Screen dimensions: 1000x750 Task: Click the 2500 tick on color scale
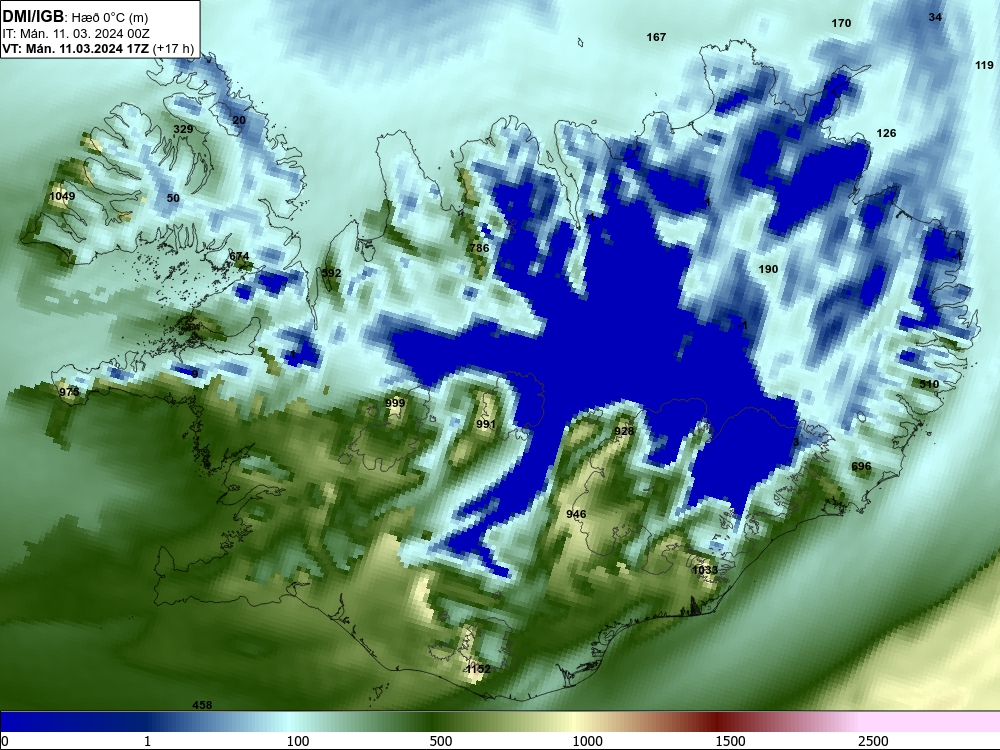[873, 741]
